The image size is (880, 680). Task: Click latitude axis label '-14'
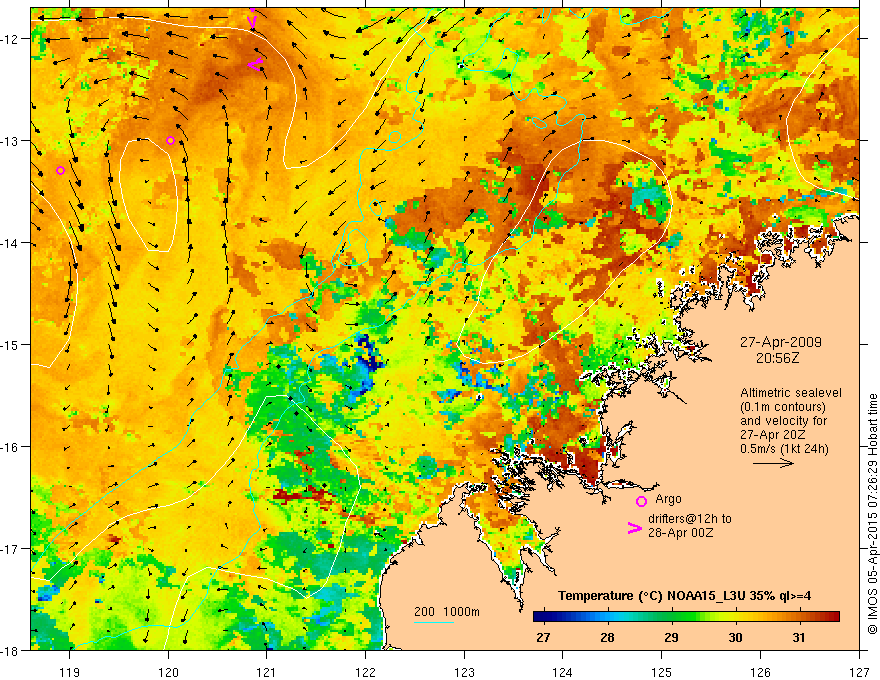(10, 243)
